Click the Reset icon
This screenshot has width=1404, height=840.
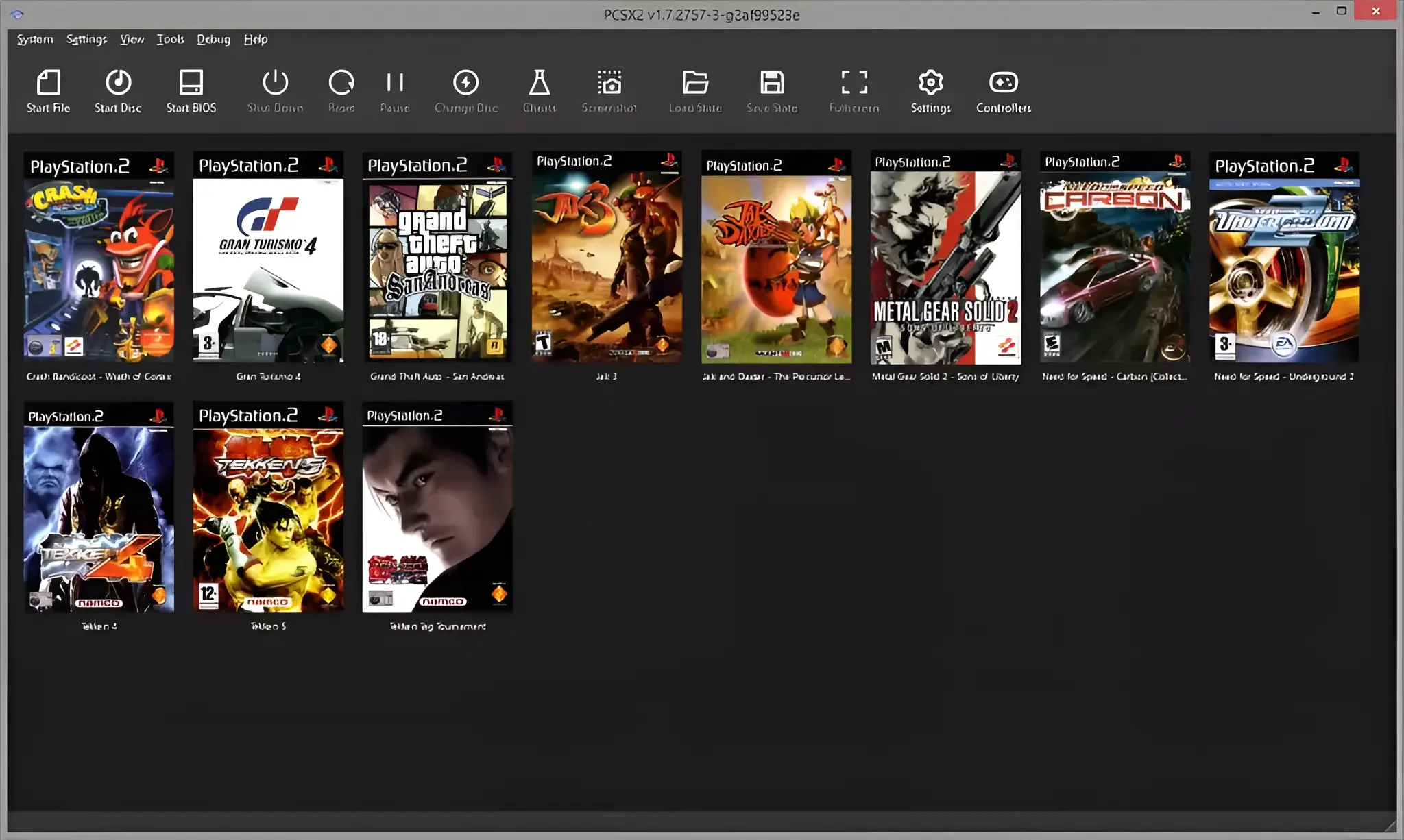(x=341, y=89)
